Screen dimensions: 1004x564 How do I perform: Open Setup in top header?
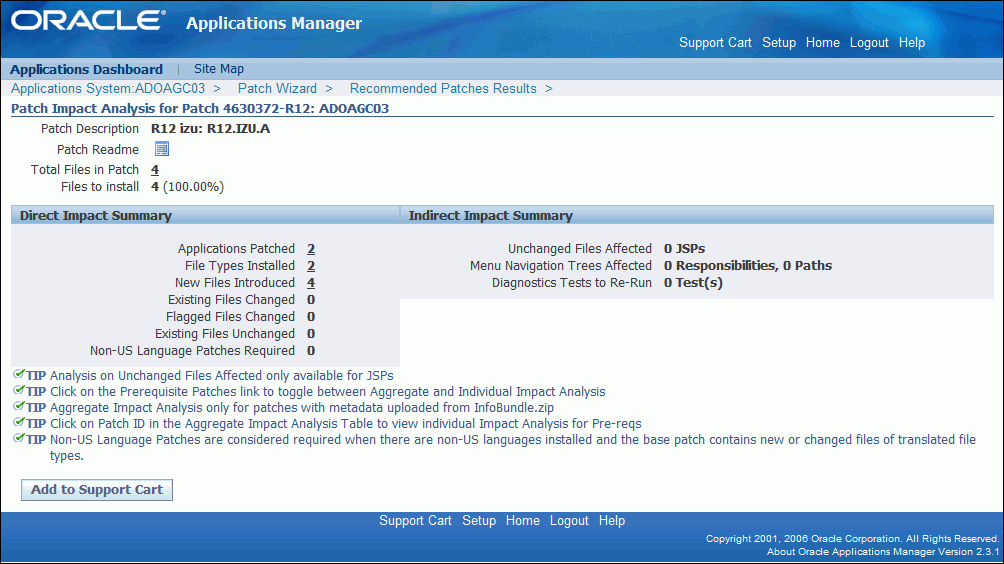[779, 43]
